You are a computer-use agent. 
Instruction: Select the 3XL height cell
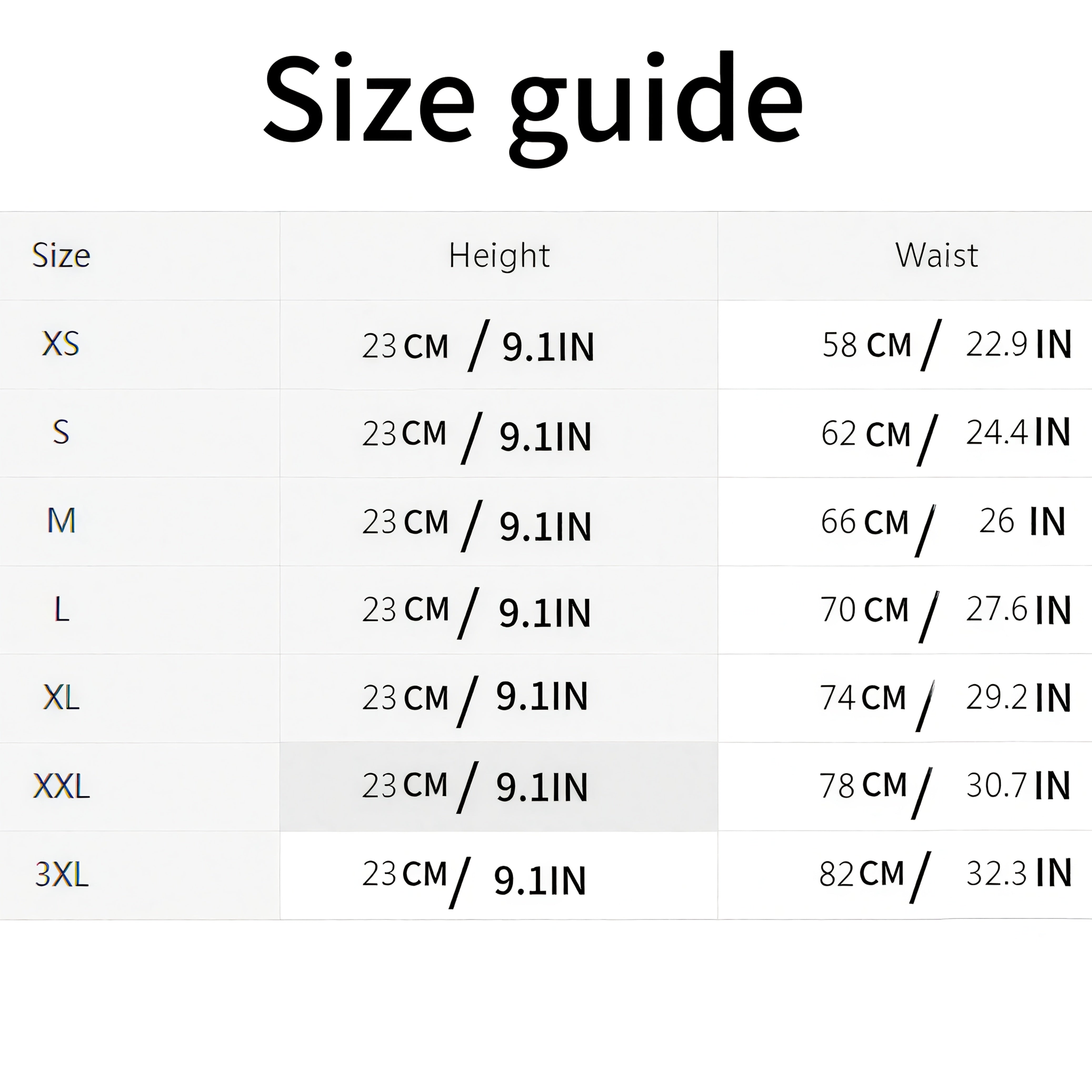[x=499, y=875]
